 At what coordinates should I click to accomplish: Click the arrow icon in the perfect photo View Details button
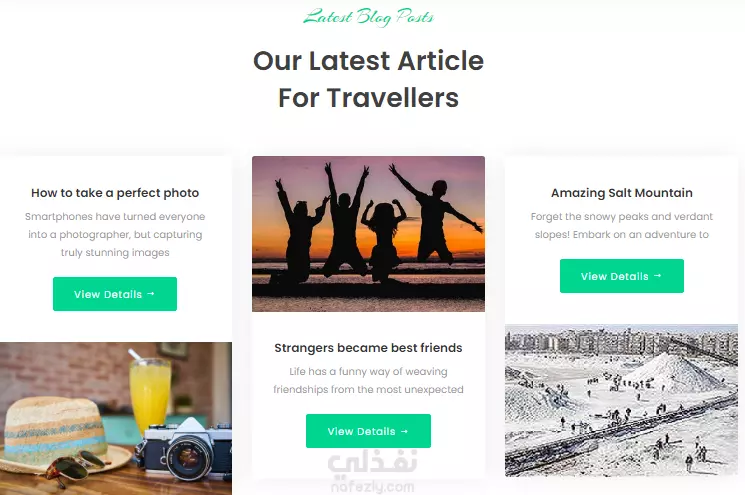tap(151, 294)
